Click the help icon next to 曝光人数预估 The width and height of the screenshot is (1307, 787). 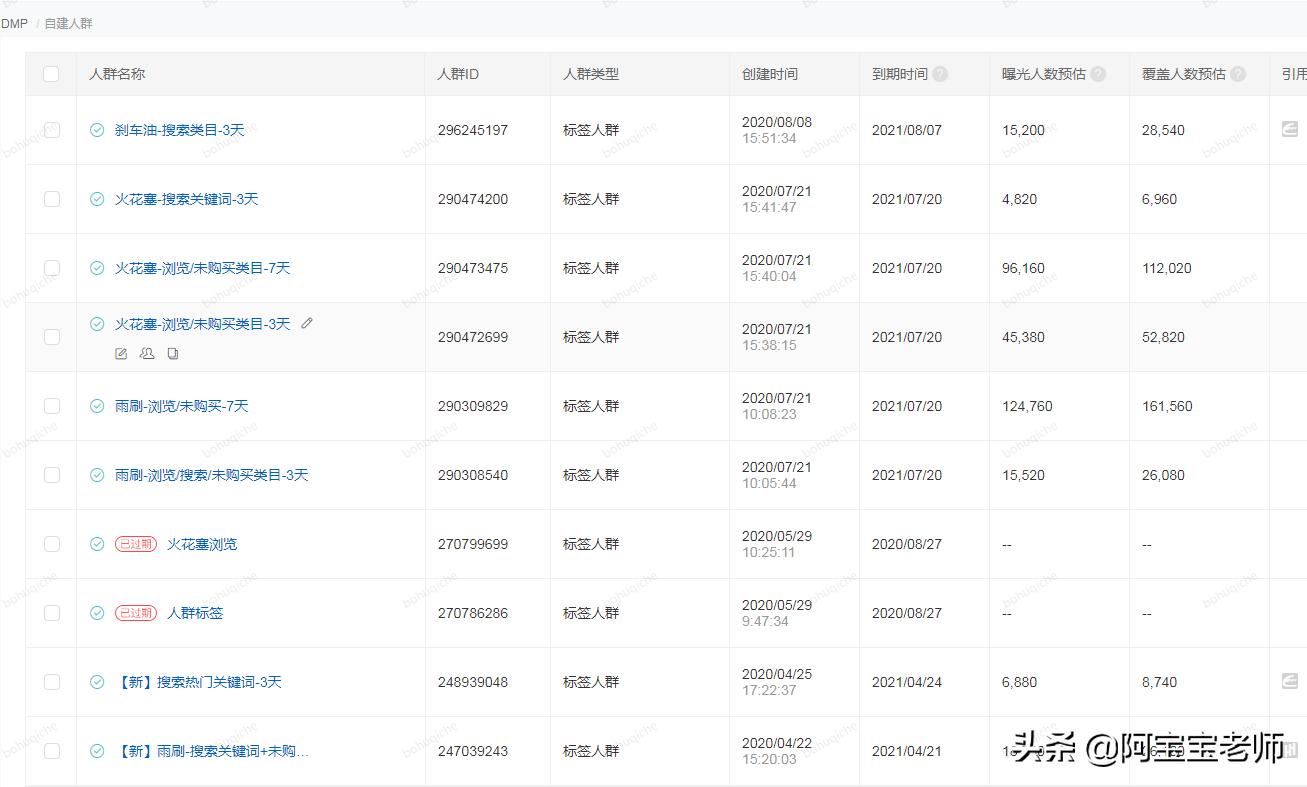coord(1098,74)
